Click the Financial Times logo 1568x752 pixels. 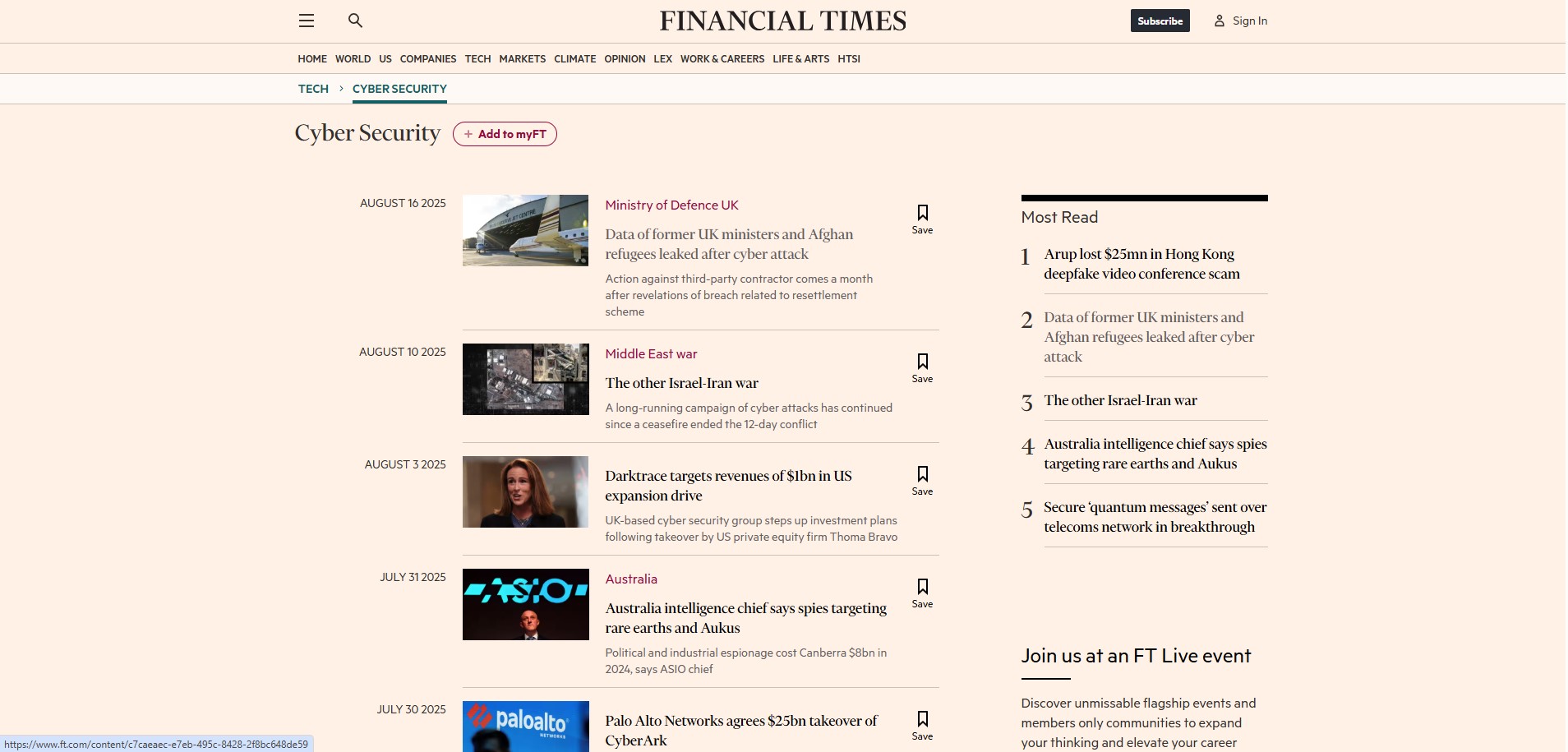coord(782,21)
